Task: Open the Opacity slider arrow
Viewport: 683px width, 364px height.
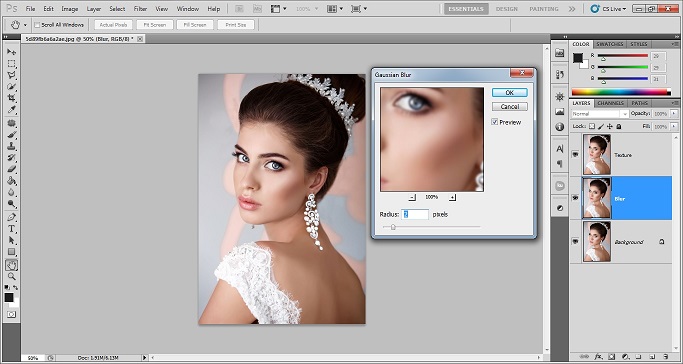Action: tap(674, 113)
